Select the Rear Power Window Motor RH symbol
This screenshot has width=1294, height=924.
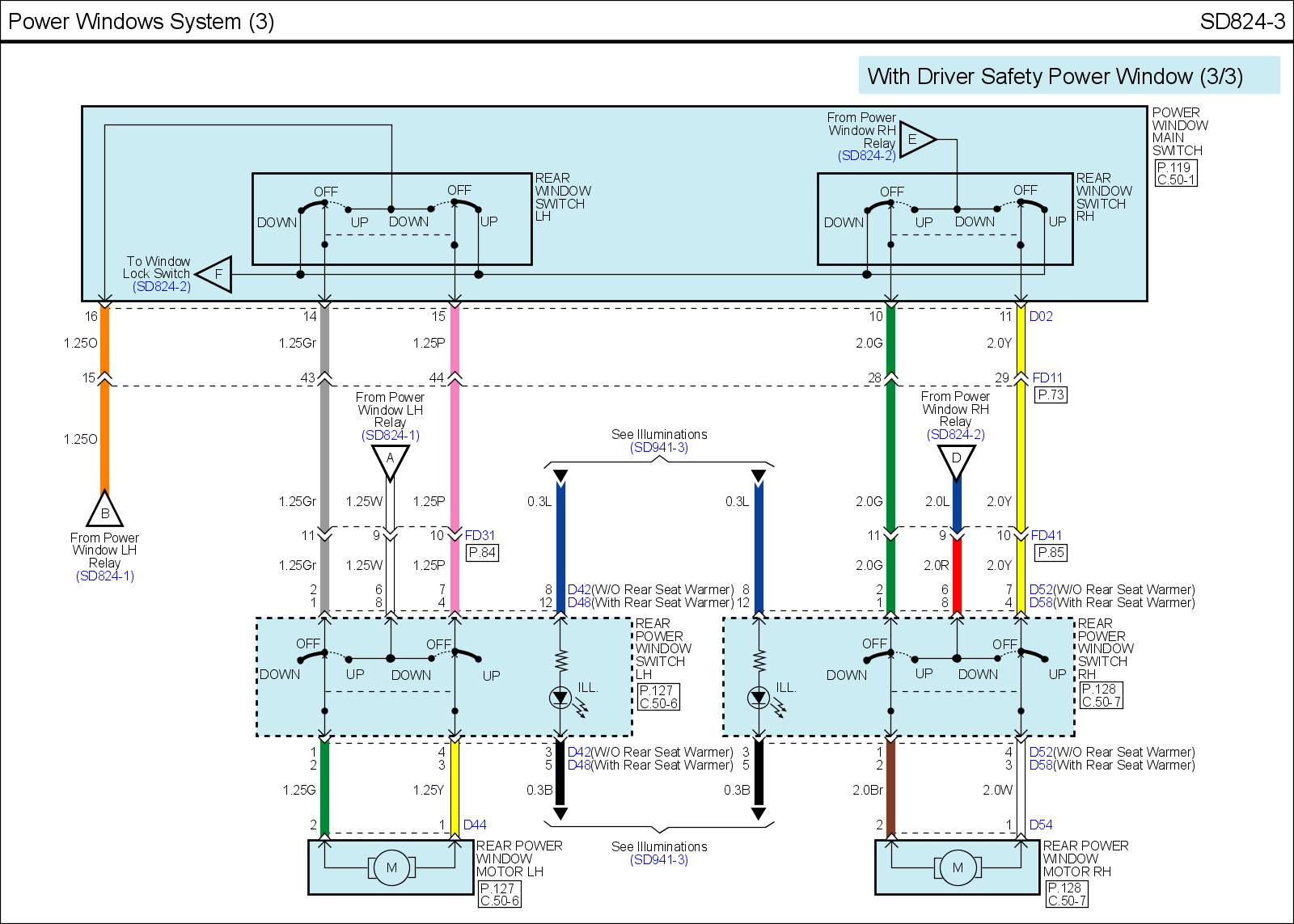pyautogui.click(x=958, y=868)
